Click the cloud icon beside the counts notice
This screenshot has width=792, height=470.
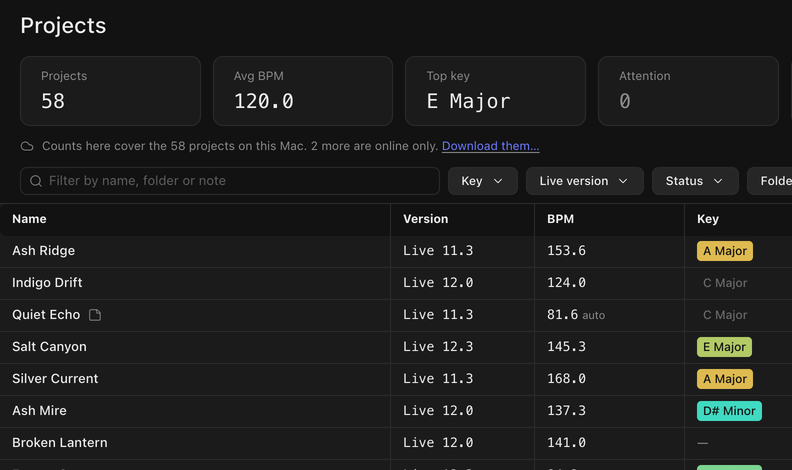click(27, 146)
